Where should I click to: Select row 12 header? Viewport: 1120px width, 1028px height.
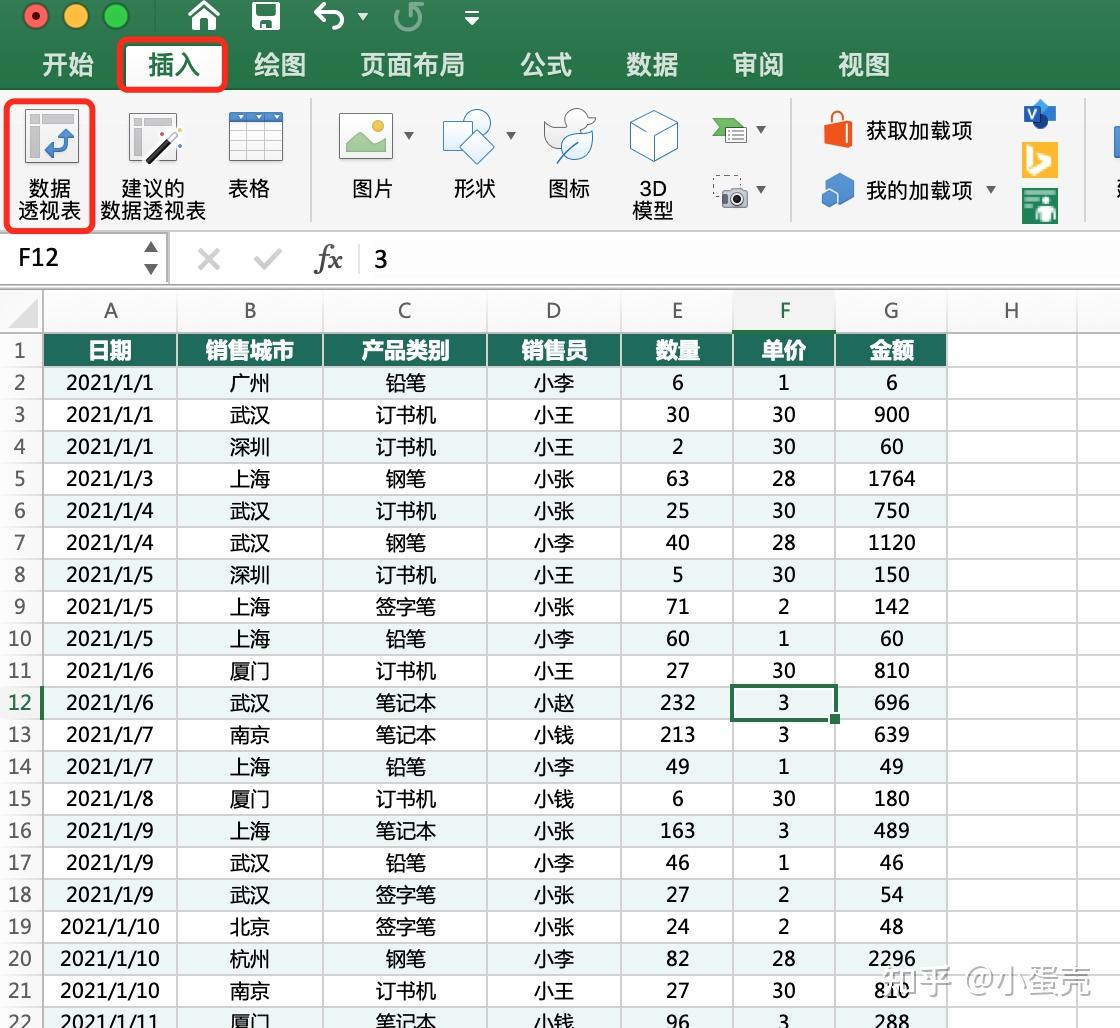tap(21, 703)
